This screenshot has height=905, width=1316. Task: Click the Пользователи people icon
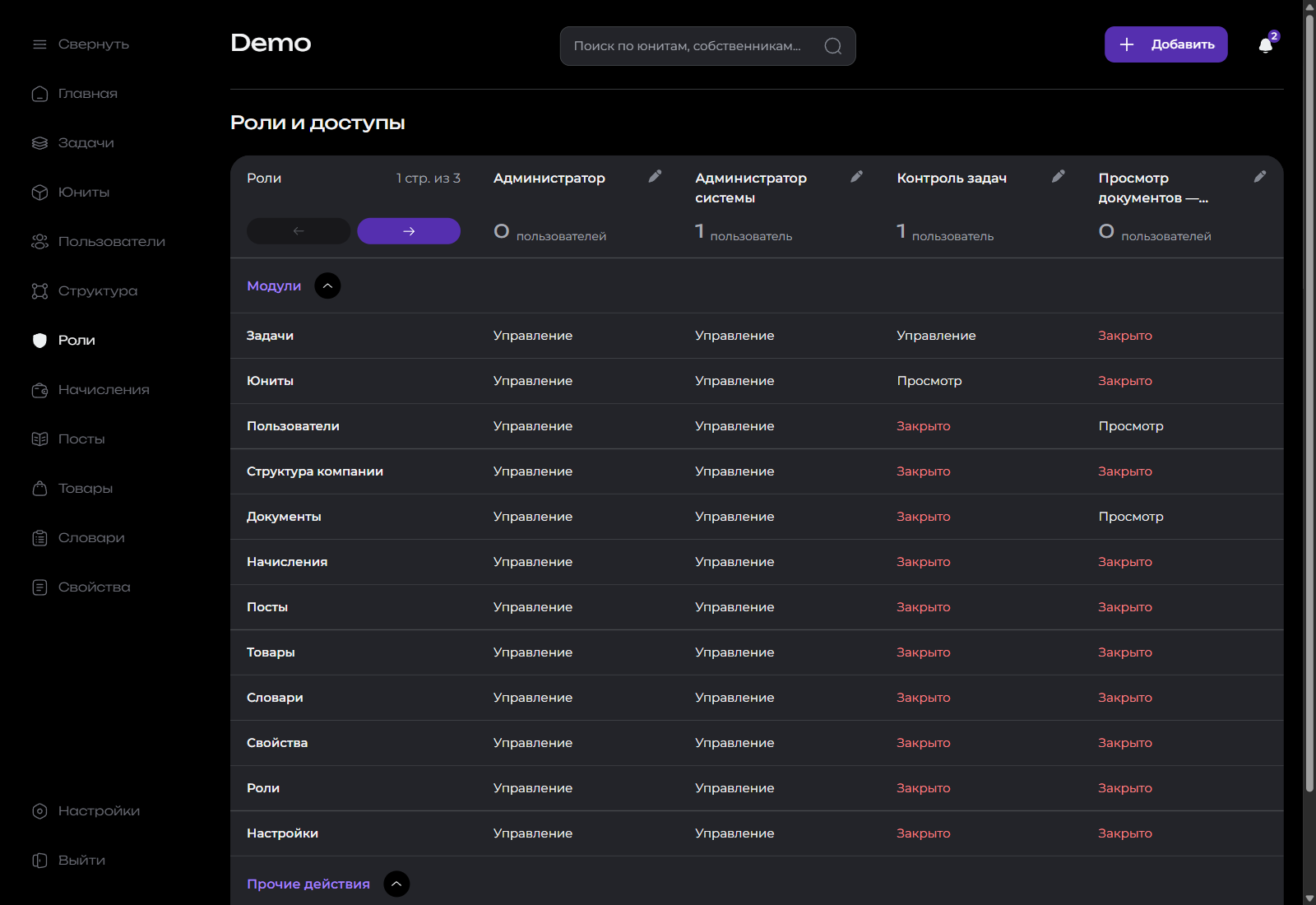pos(39,242)
